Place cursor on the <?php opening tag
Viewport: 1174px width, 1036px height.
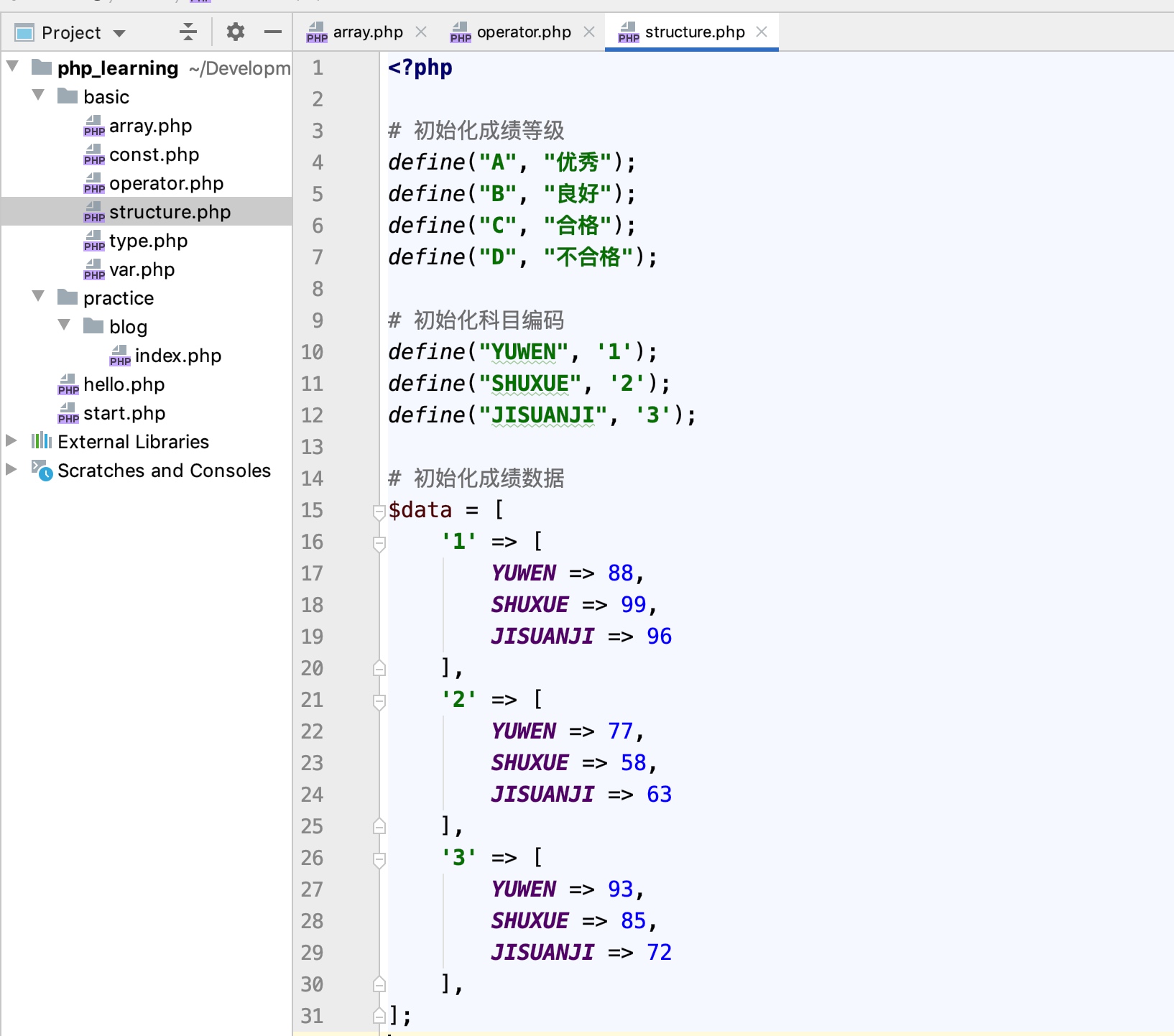click(x=420, y=68)
